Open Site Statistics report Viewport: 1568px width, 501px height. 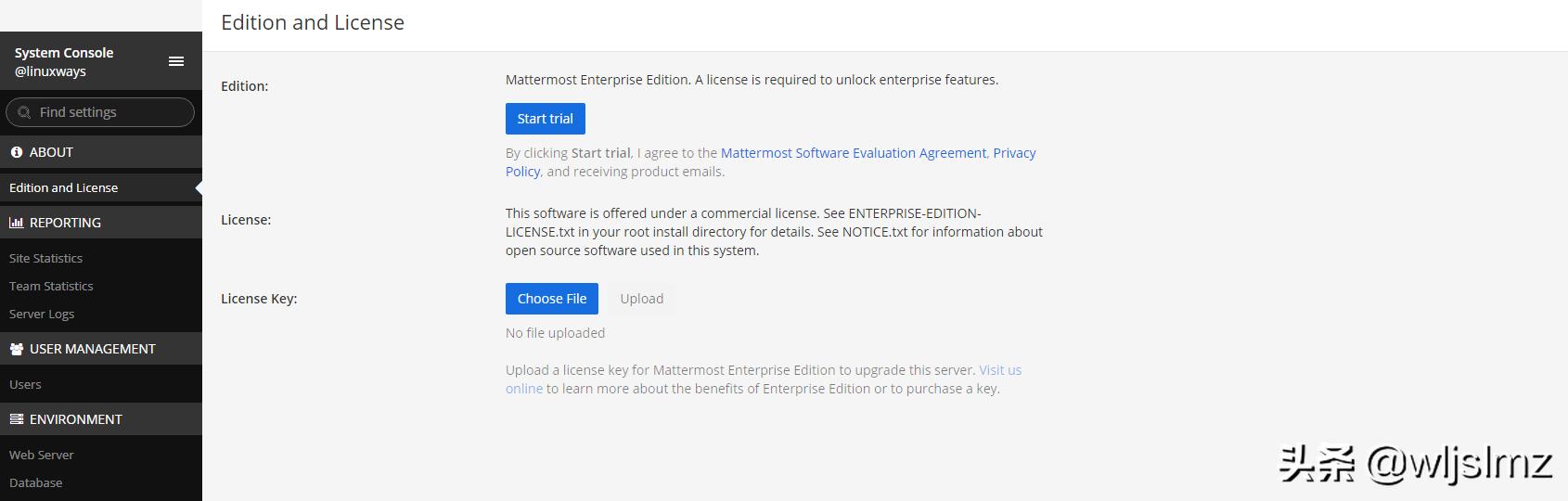[46, 258]
